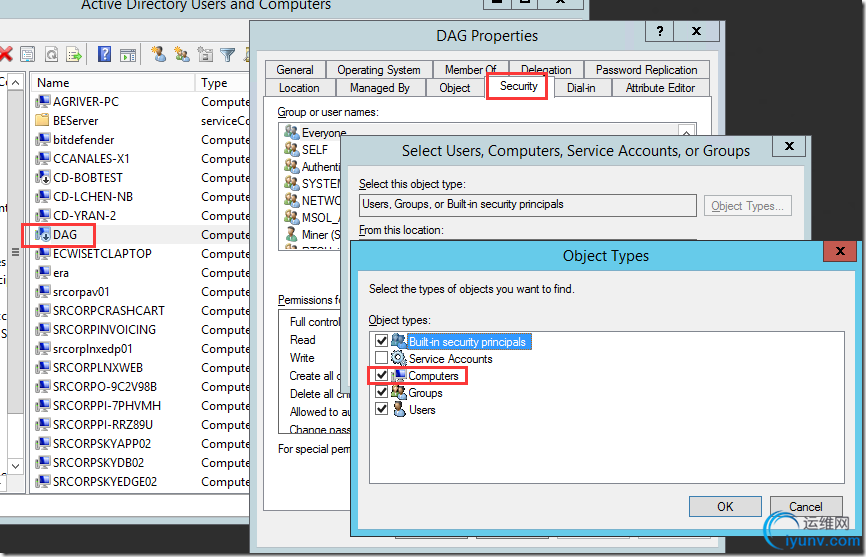Click the Name column header
The height and width of the screenshot is (557, 866).
coord(113,83)
